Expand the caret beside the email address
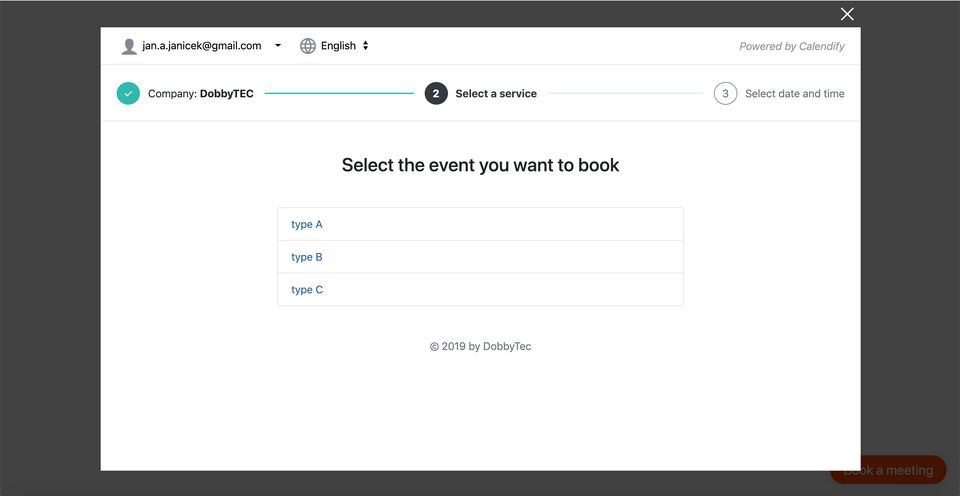The height and width of the screenshot is (496, 960). 278,46
